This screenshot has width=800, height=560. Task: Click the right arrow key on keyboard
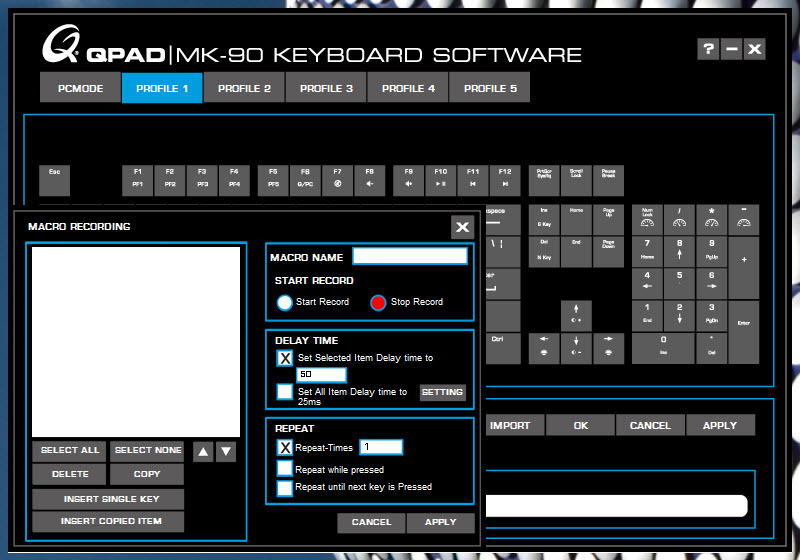[x=608, y=348]
